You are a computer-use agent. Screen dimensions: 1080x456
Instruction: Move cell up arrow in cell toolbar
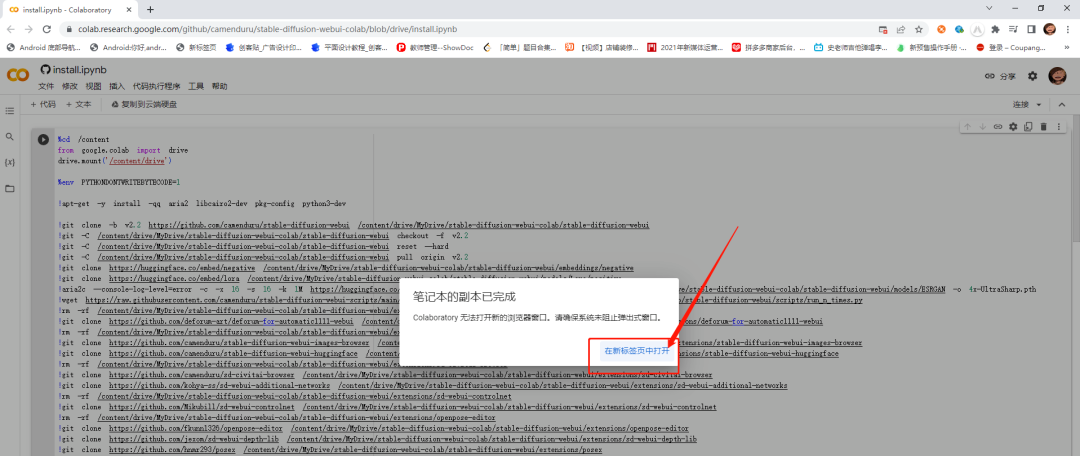point(967,127)
